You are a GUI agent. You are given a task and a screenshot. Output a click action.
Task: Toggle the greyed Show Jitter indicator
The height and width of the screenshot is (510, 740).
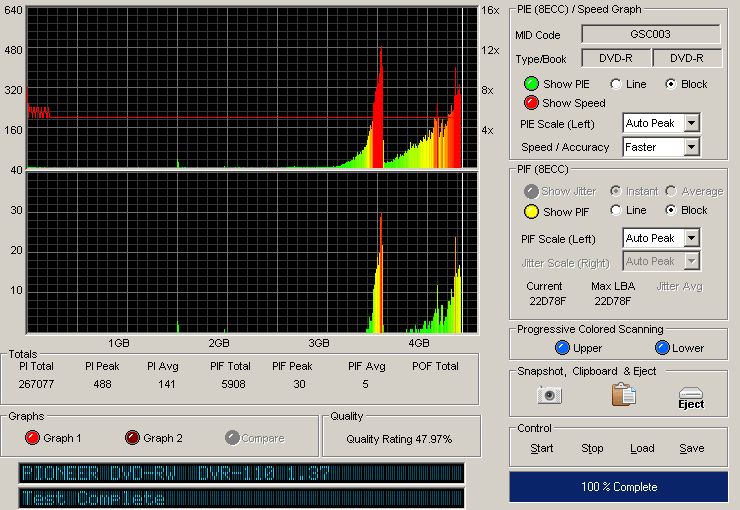(x=531, y=191)
